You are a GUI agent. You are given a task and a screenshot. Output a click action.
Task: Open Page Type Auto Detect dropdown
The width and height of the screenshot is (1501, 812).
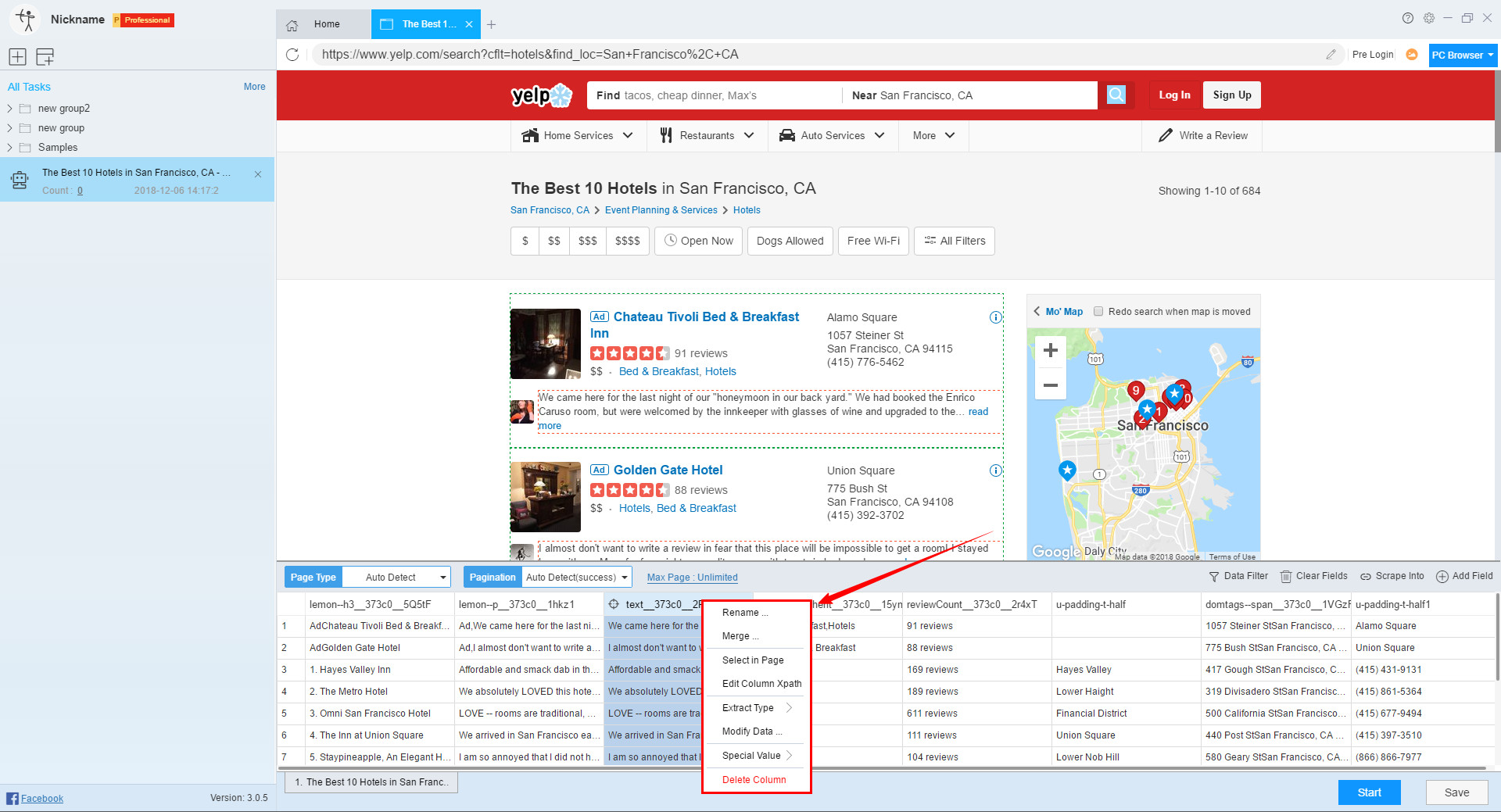[396, 577]
